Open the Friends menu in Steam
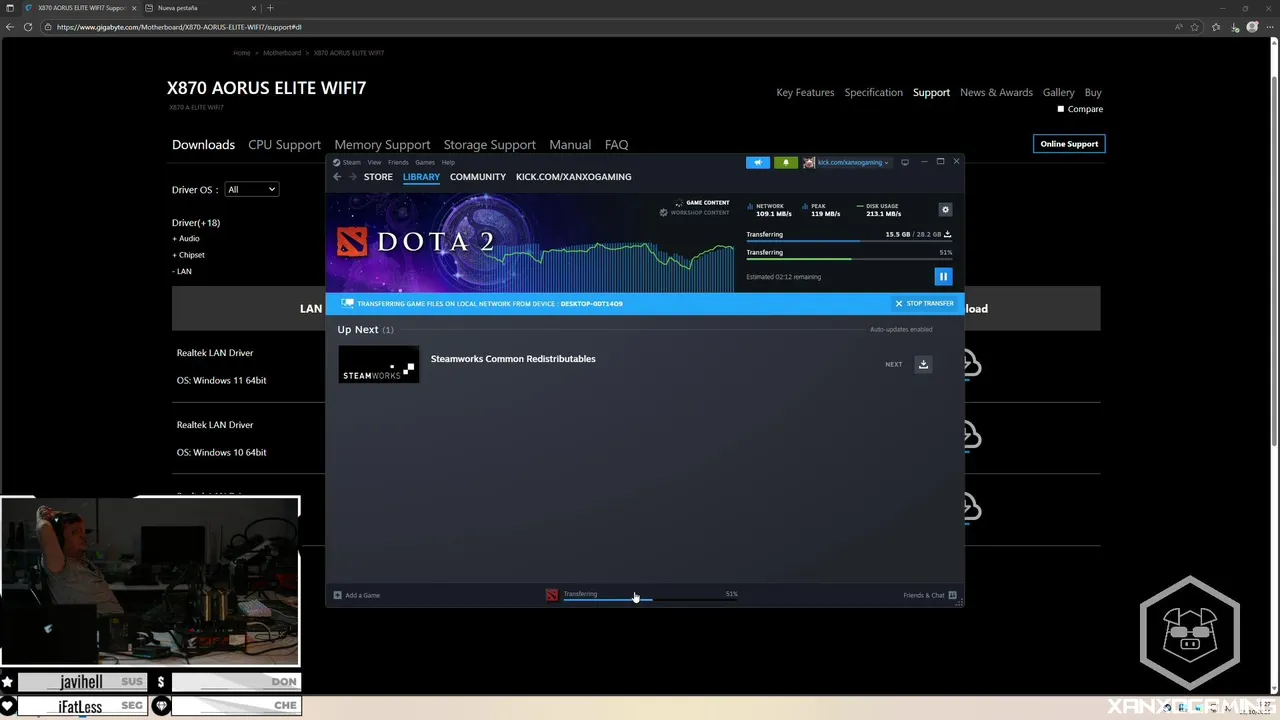The height and width of the screenshot is (720, 1280). (x=398, y=162)
